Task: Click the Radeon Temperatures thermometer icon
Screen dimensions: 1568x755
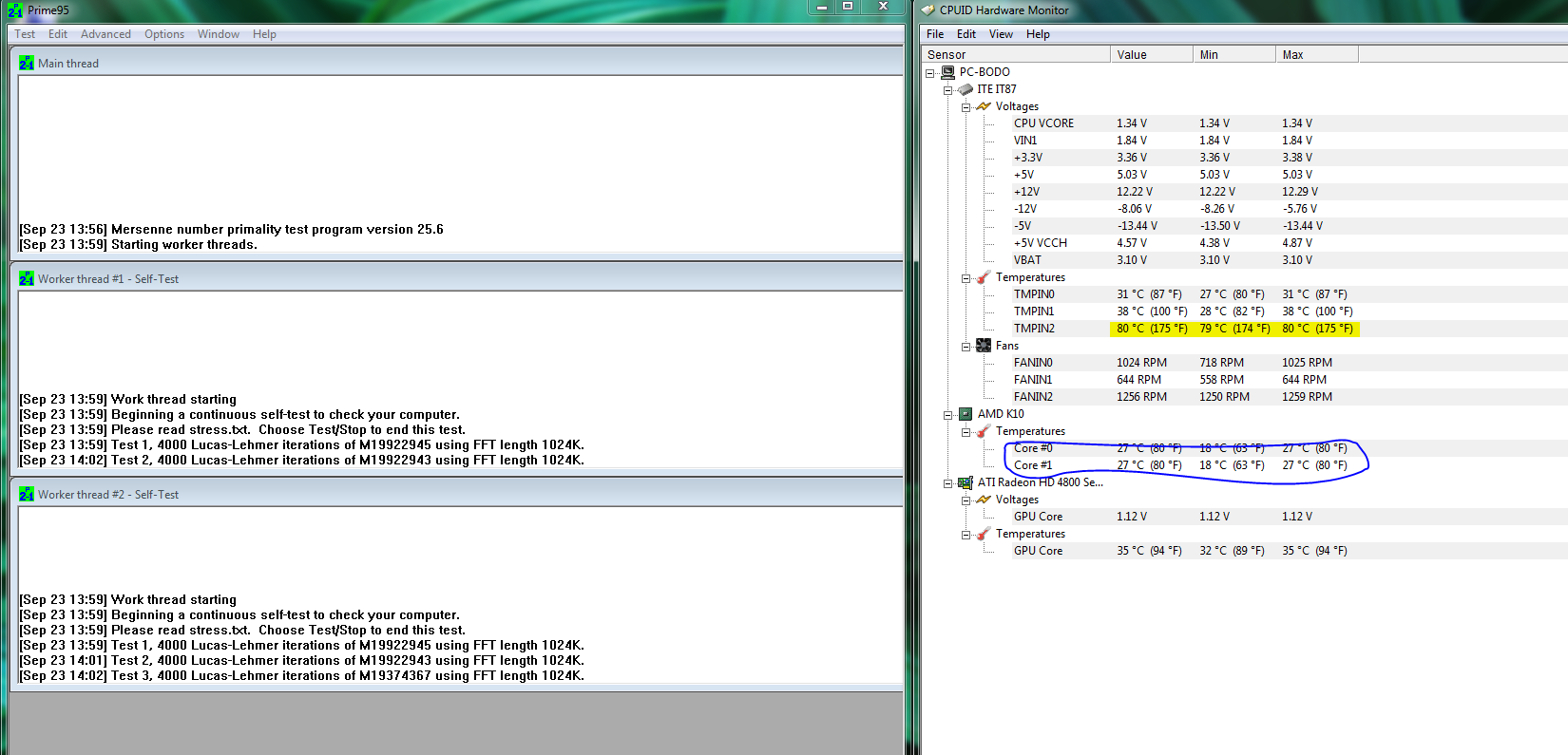Action: [x=984, y=534]
